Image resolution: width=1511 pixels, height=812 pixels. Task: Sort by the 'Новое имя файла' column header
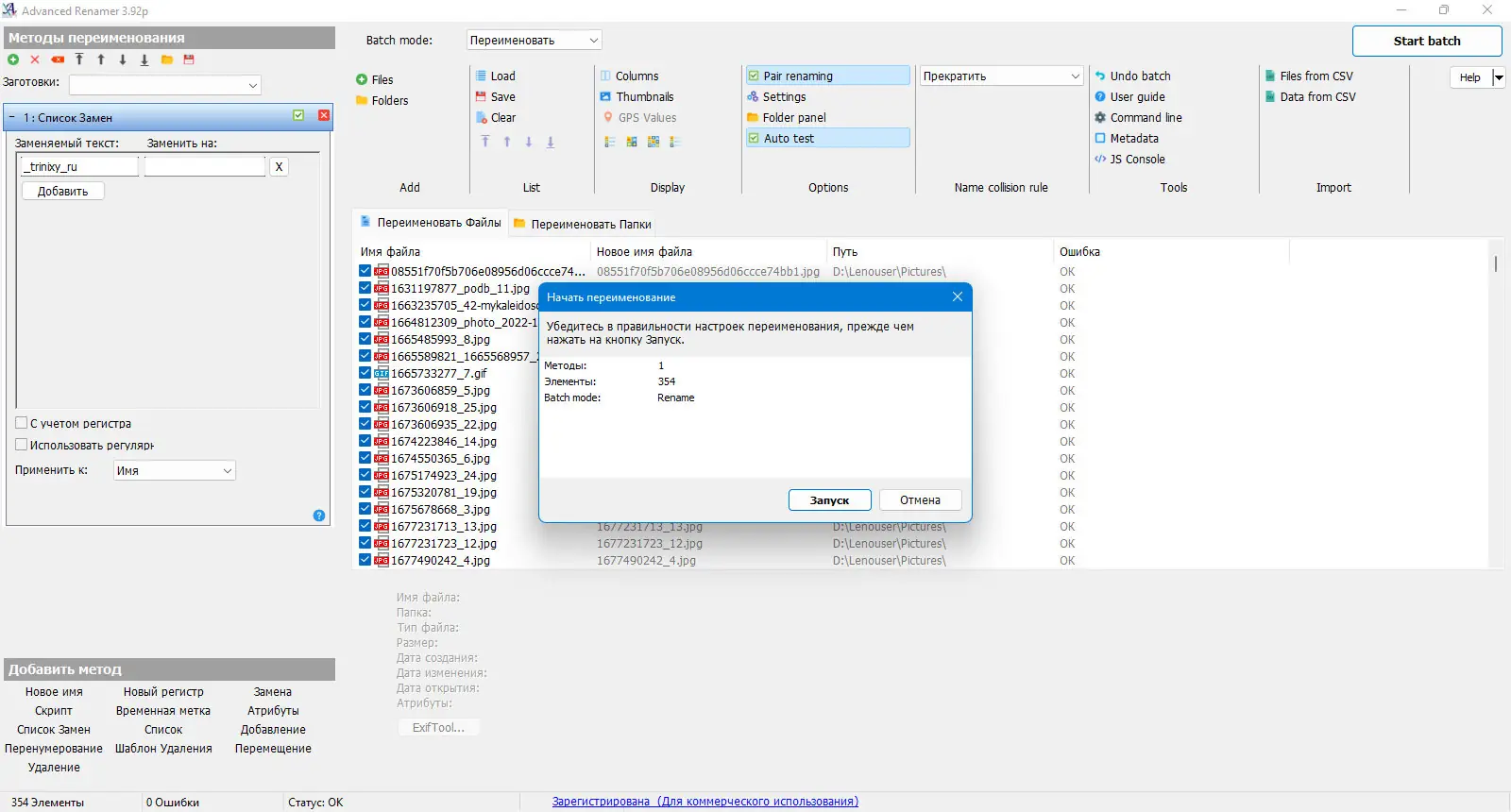coord(709,252)
